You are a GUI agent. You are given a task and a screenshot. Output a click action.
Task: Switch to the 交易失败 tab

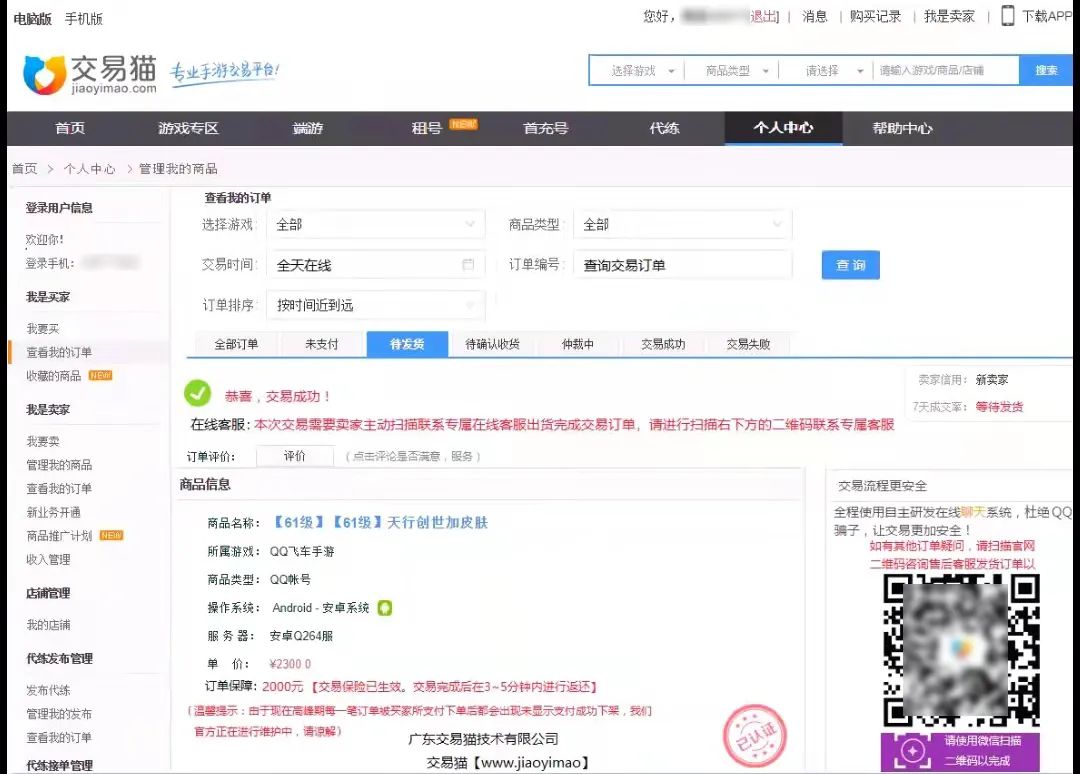click(x=749, y=344)
